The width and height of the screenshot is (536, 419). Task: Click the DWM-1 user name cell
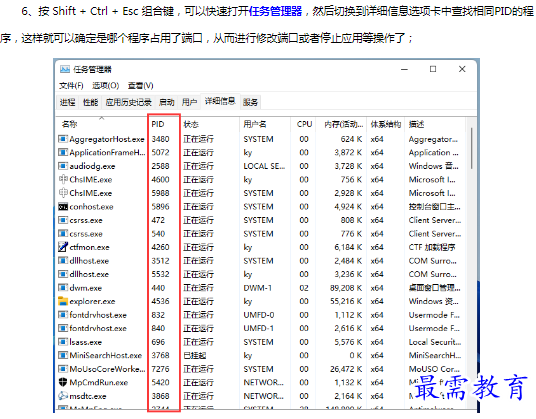[x=257, y=288]
